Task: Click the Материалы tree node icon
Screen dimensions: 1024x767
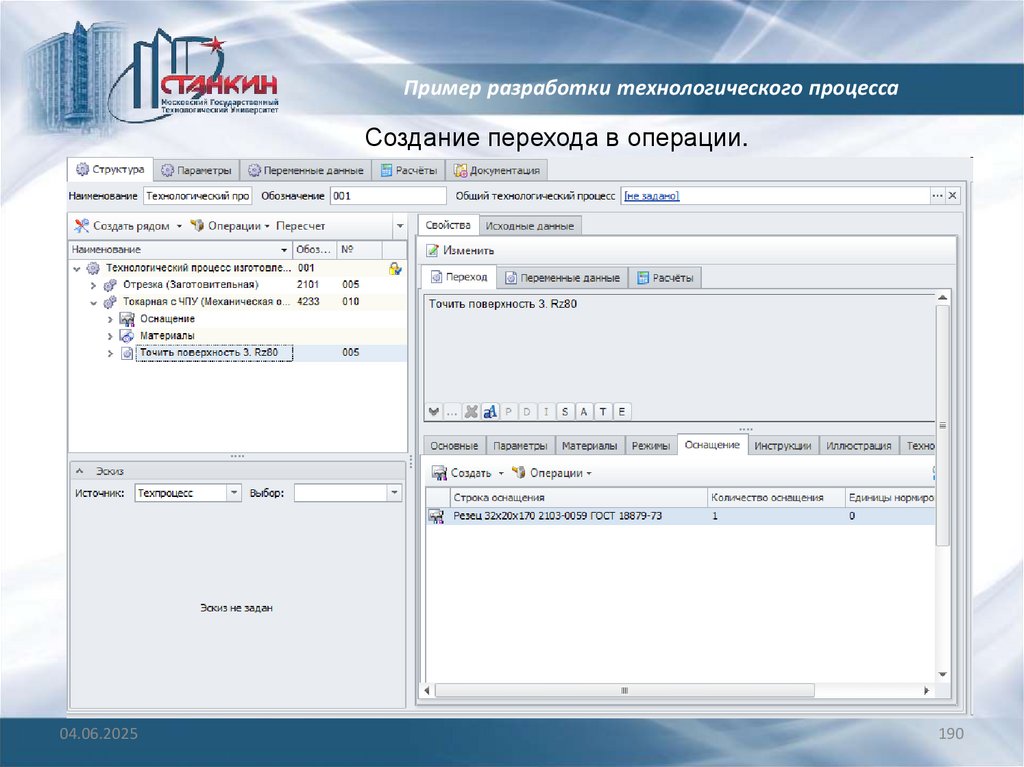Action: [127, 336]
